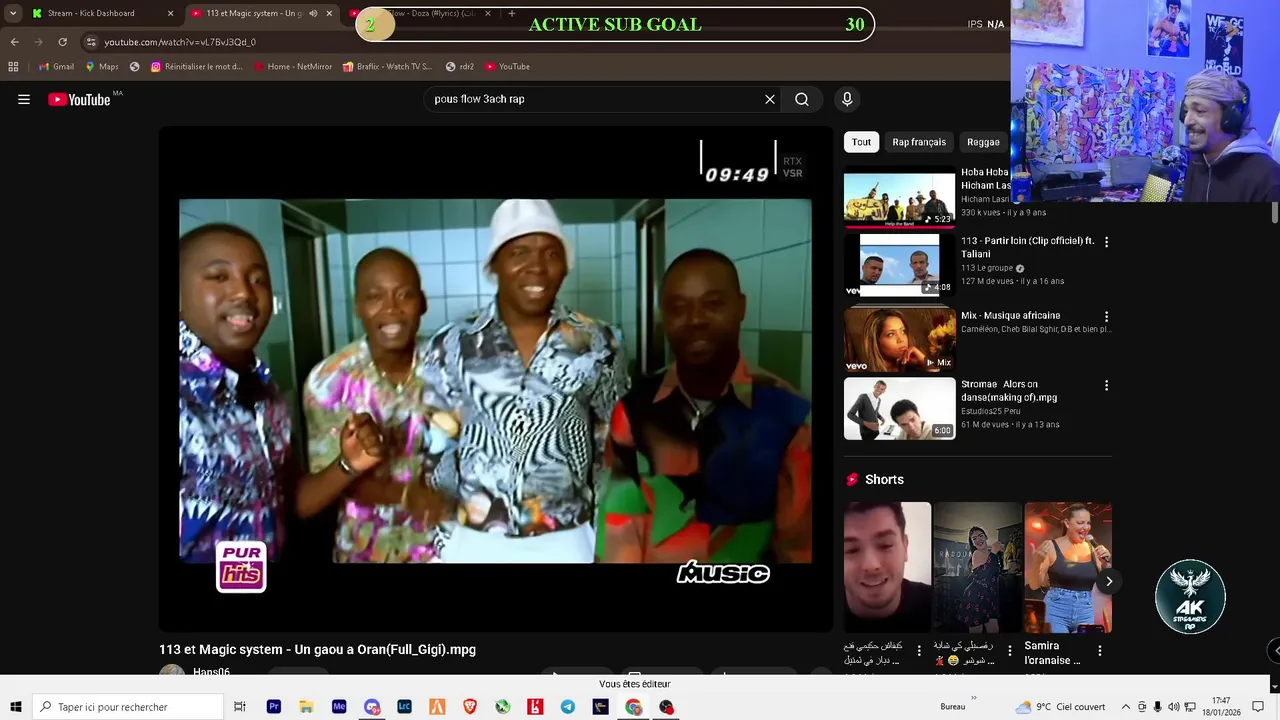1280x720 pixels.
Task: Open File Explorer from the taskbar
Action: 306,707
